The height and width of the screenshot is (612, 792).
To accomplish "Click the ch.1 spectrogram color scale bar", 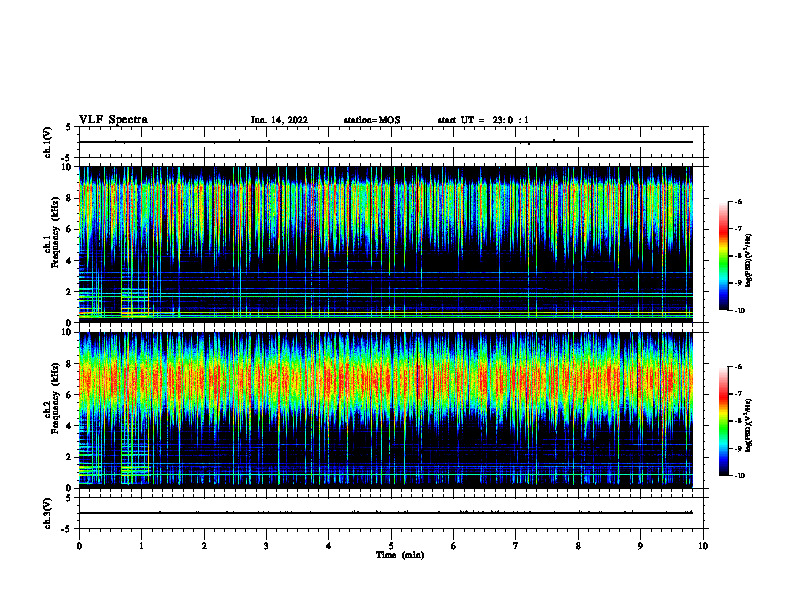I will [x=723, y=256].
